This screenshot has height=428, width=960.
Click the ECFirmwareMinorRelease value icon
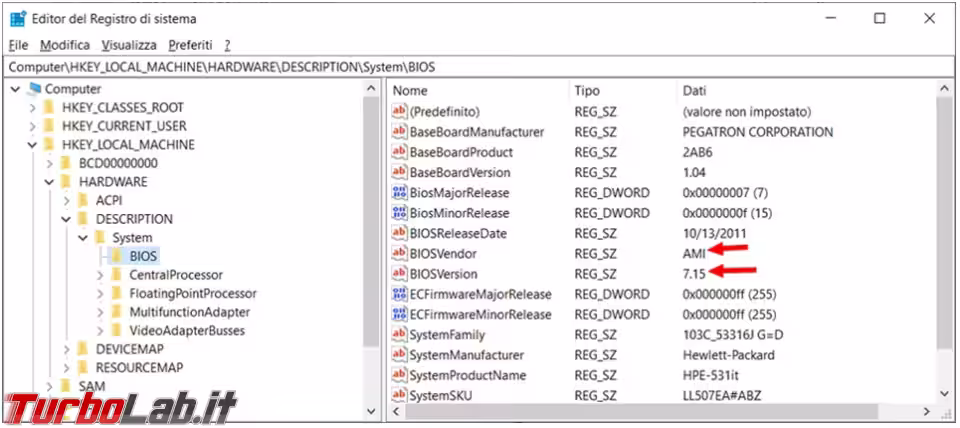click(400, 315)
